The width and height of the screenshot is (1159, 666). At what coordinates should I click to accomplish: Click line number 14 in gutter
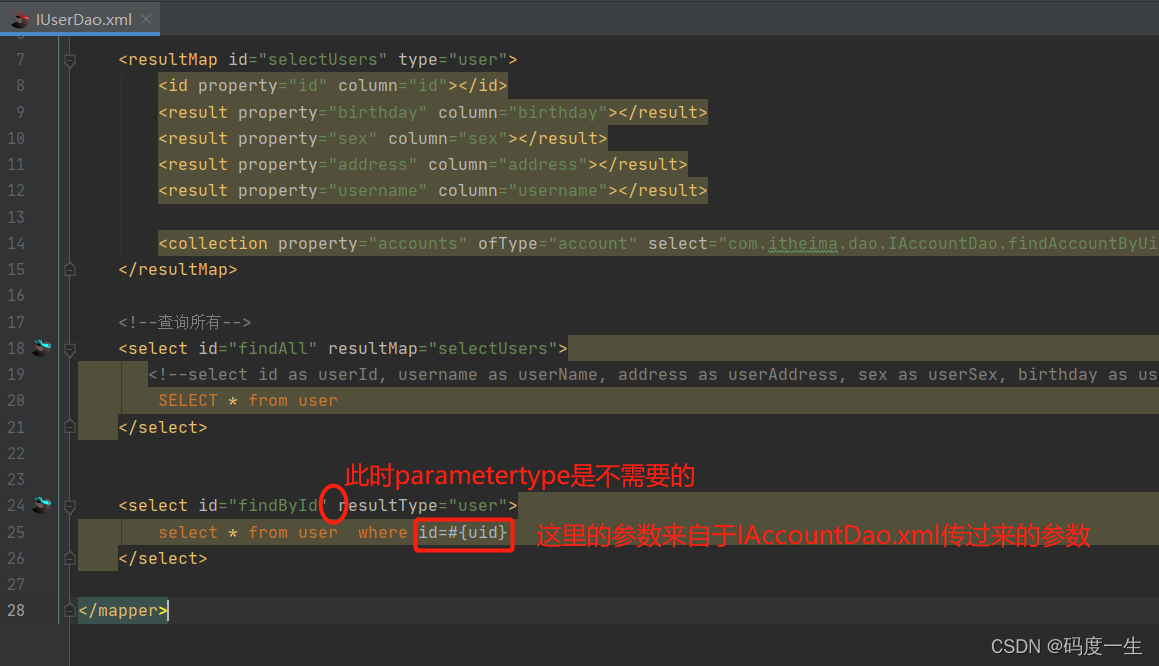(x=16, y=243)
